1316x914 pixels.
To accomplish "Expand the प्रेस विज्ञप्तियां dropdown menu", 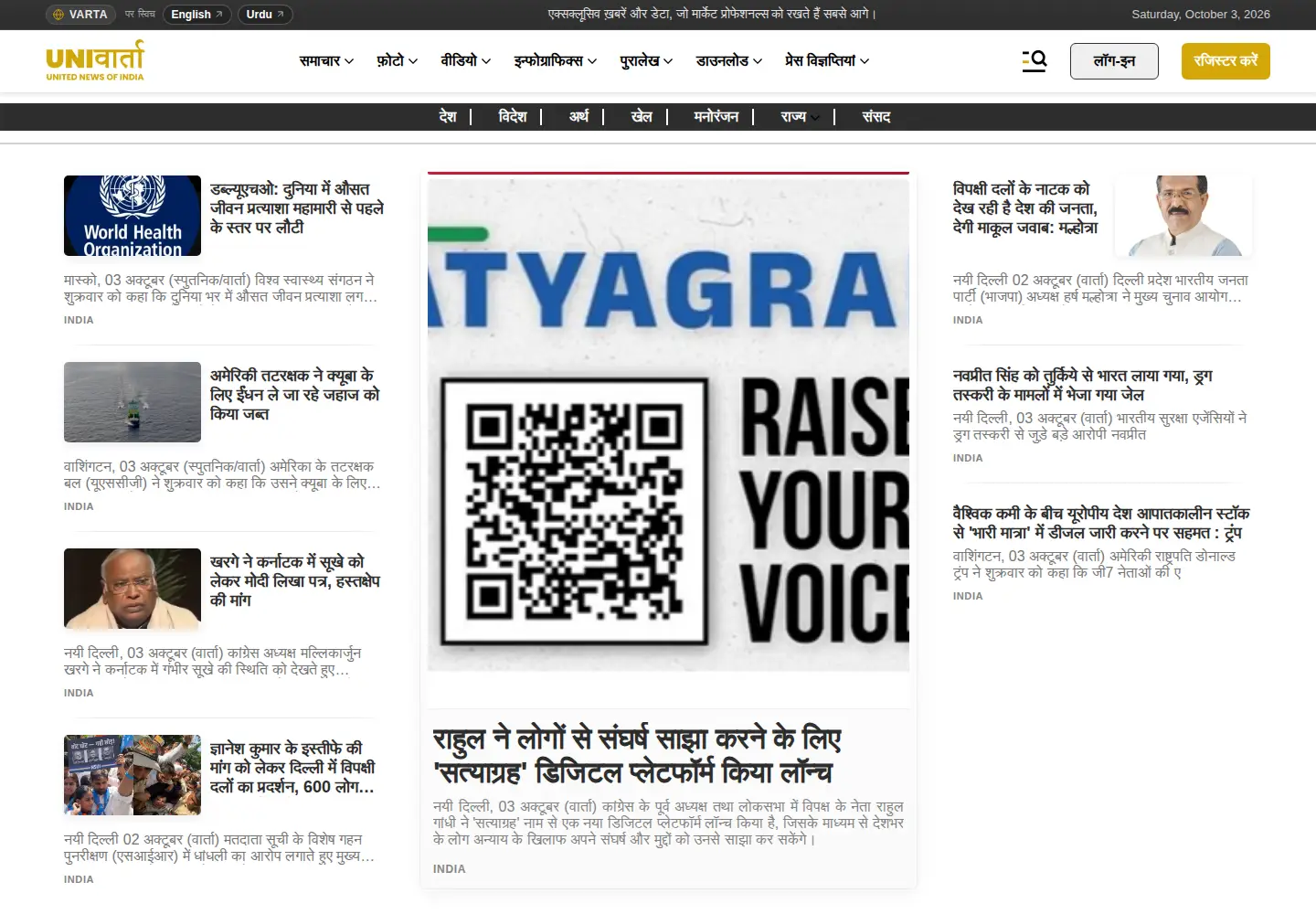I will point(826,61).
